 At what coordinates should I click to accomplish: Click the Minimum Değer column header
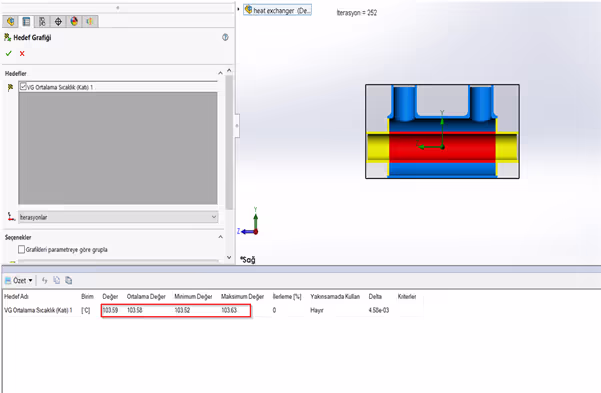point(193,296)
